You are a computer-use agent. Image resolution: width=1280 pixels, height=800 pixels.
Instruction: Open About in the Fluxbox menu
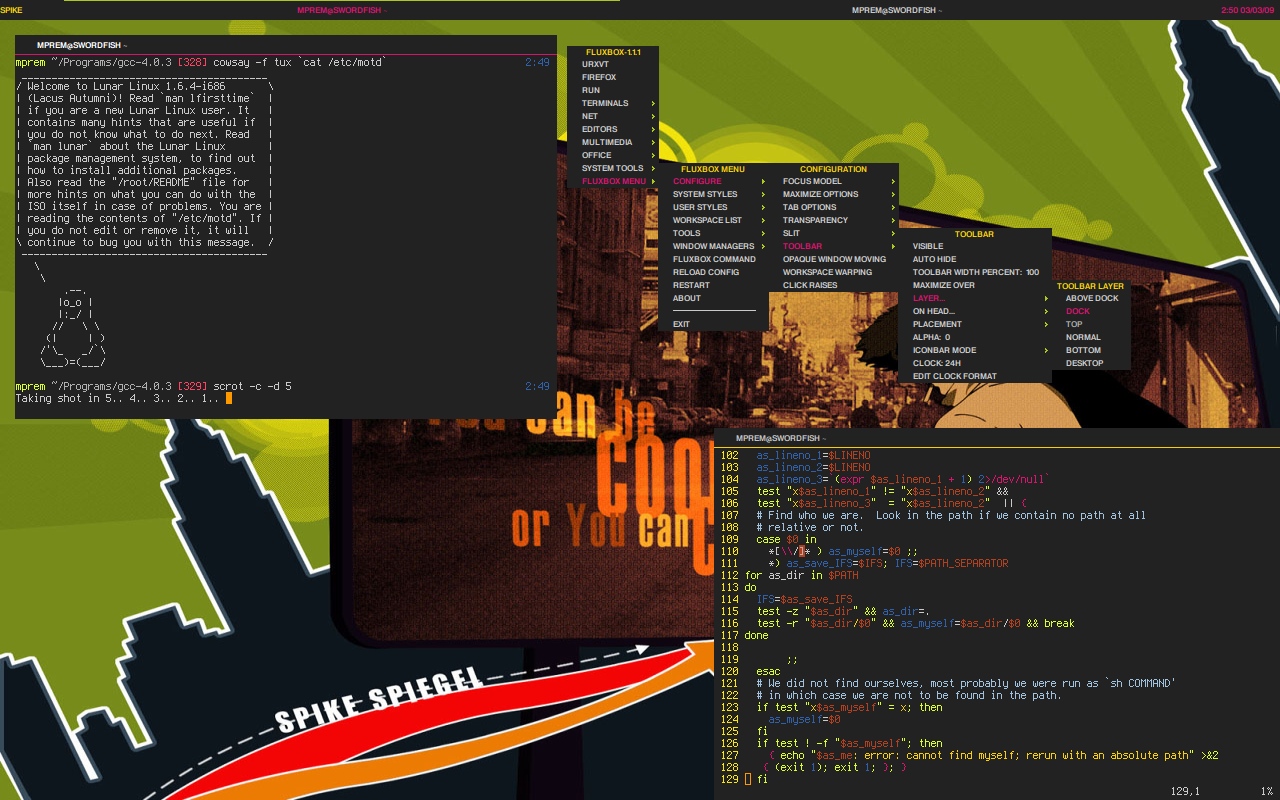[x=714, y=298]
